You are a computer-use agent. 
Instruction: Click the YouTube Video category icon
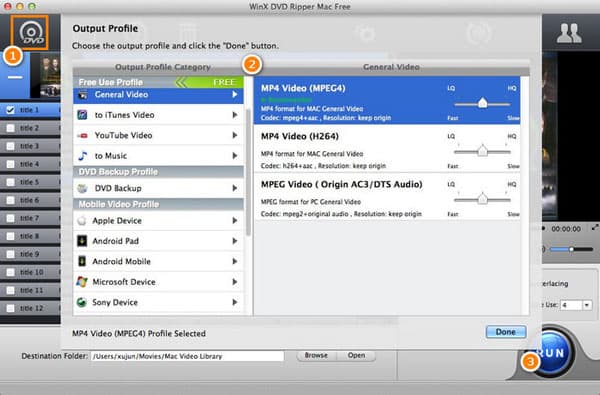point(82,135)
